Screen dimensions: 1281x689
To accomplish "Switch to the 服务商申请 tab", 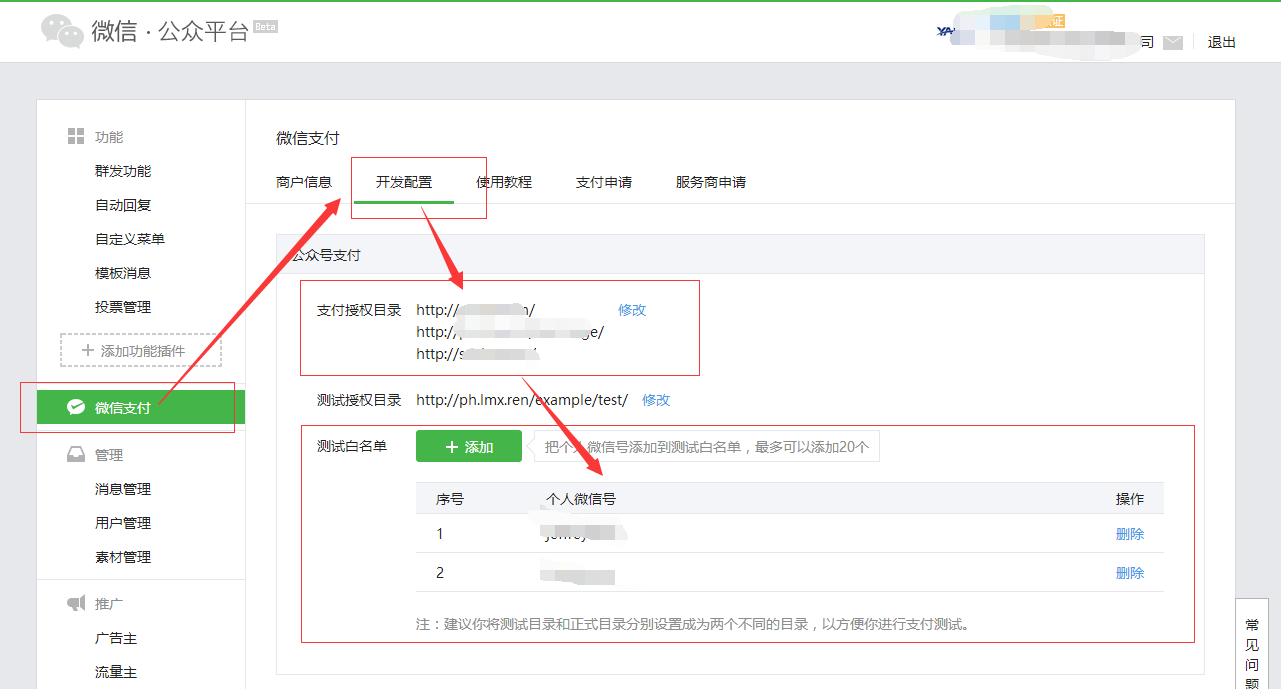I will [x=711, y=182].
